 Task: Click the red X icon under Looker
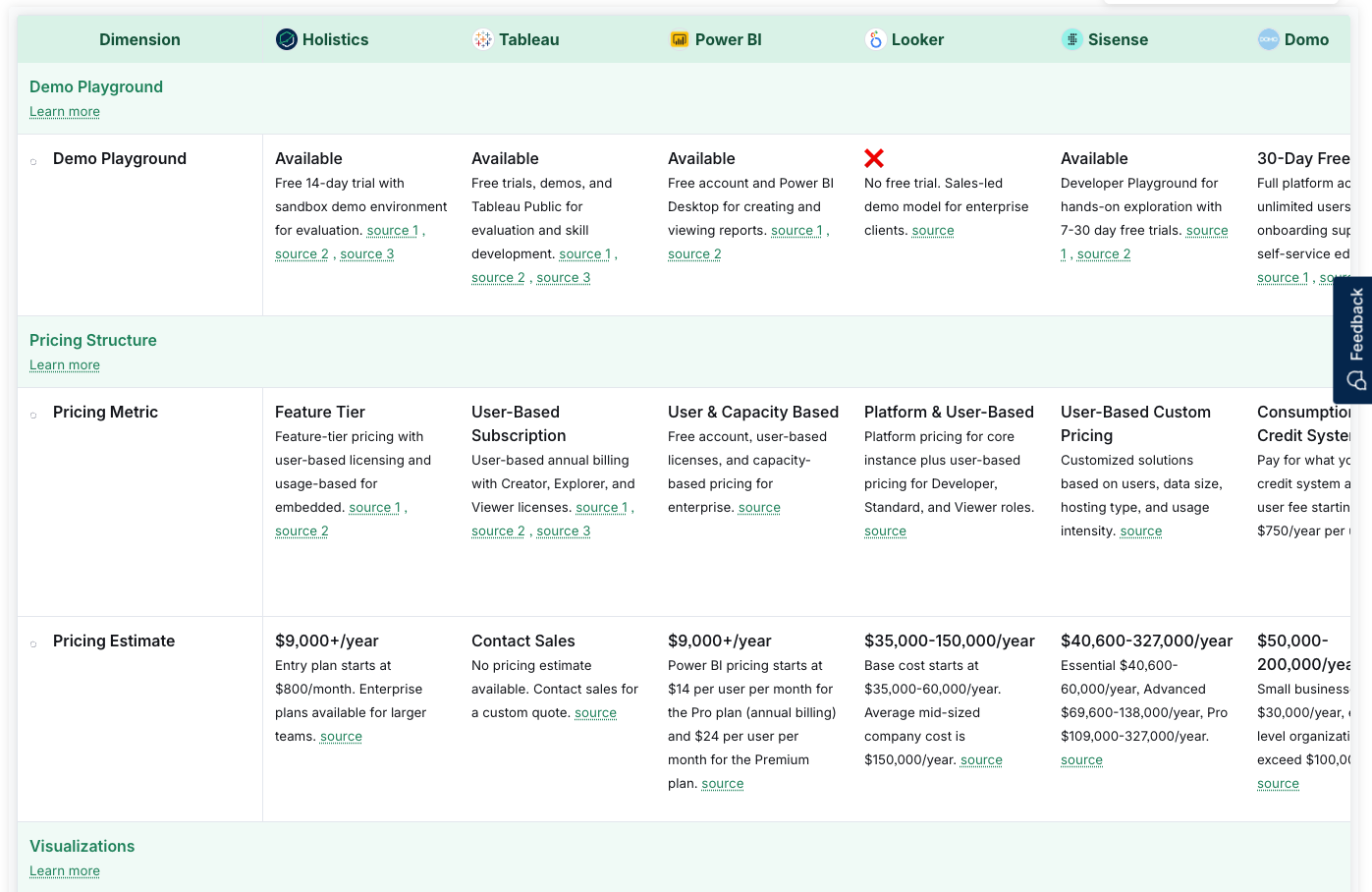874,158
